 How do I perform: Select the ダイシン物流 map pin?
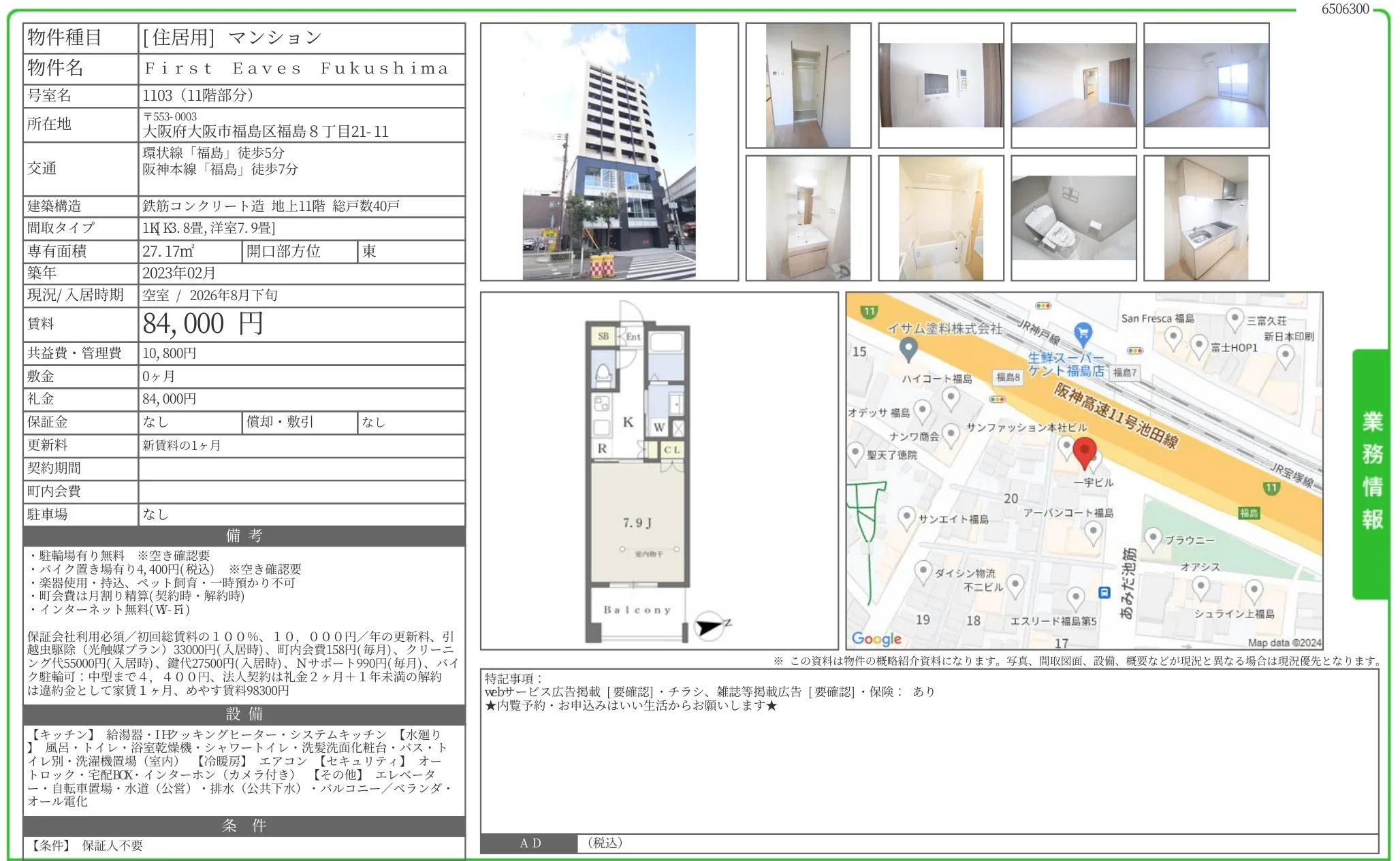point(923,572)
